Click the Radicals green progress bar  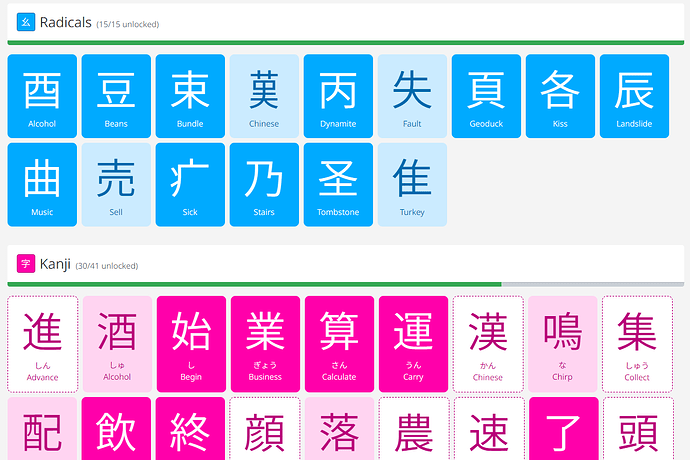(x=345, y=43)
